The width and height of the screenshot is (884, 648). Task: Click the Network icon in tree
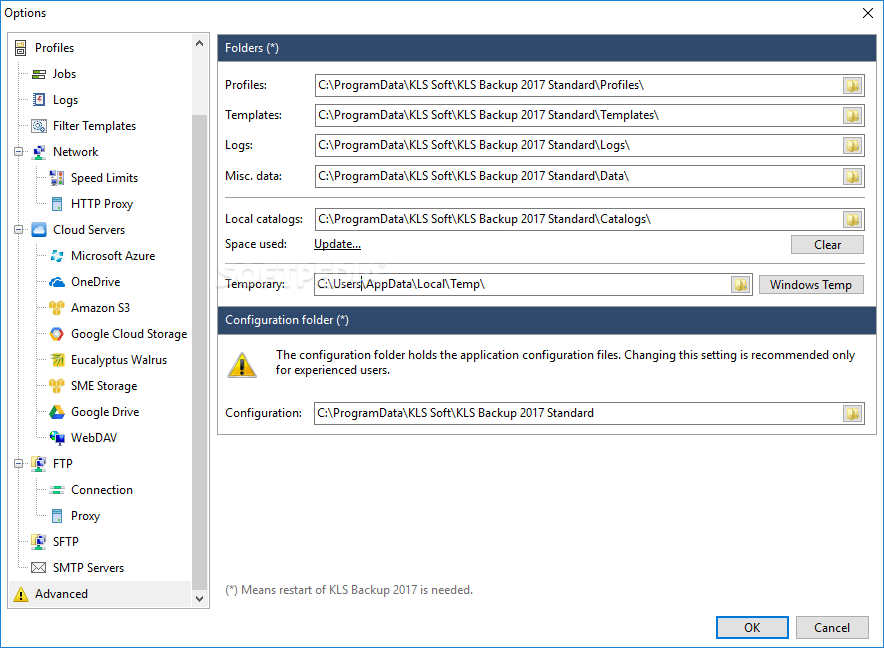pyautogui.click(x=39, y=152)
